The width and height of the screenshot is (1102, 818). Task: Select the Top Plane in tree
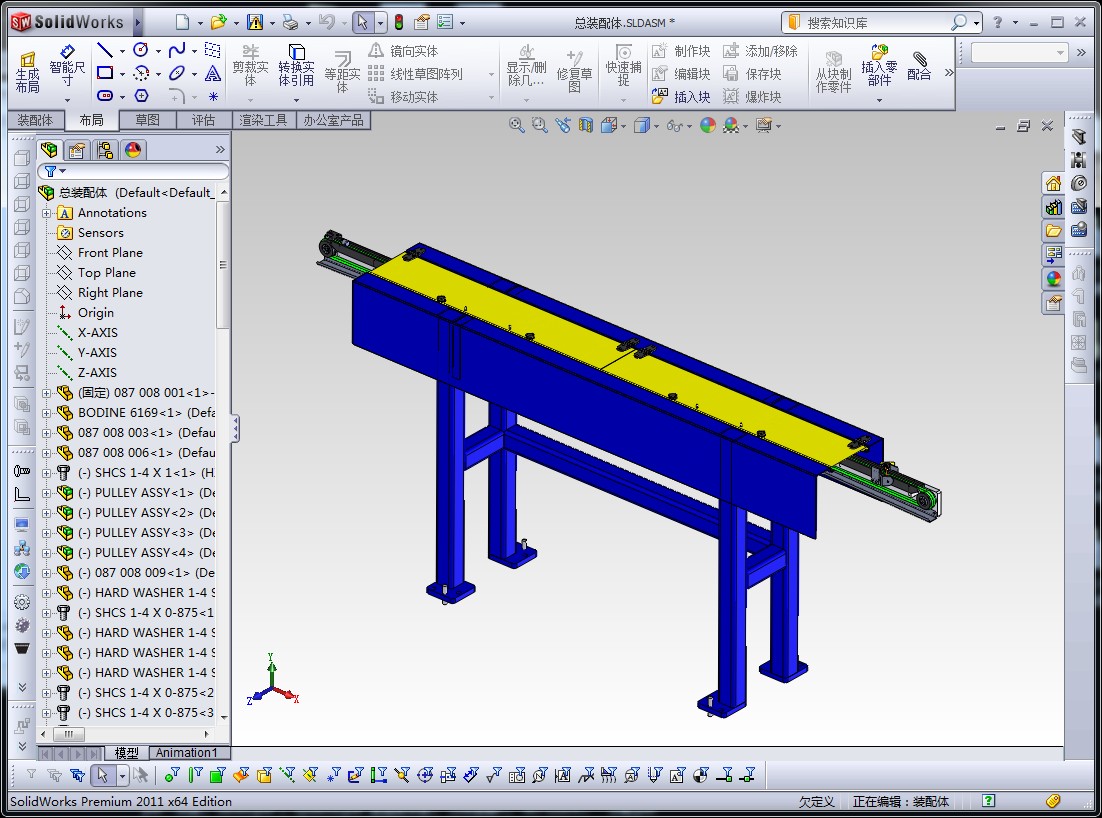106,273
